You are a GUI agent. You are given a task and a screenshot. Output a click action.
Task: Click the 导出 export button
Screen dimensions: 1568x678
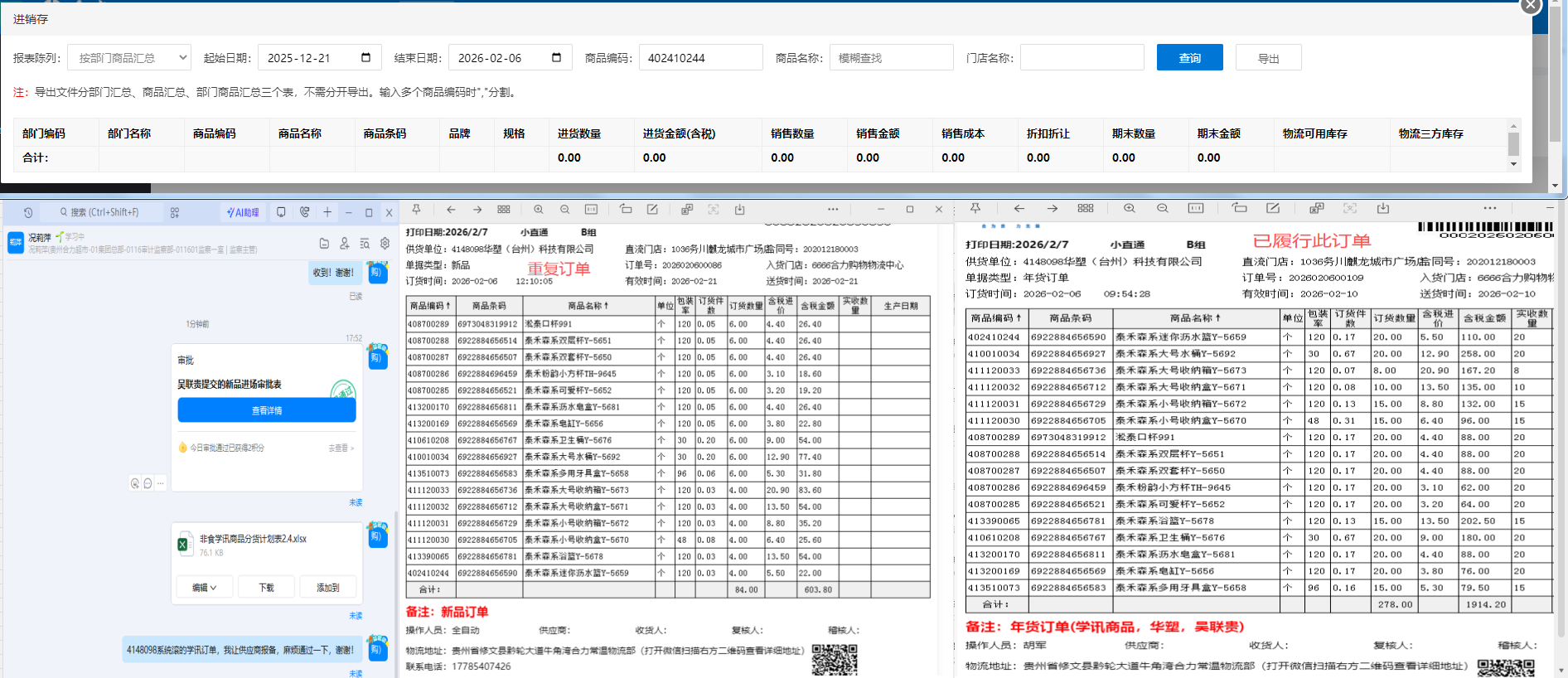(1268, 58)
